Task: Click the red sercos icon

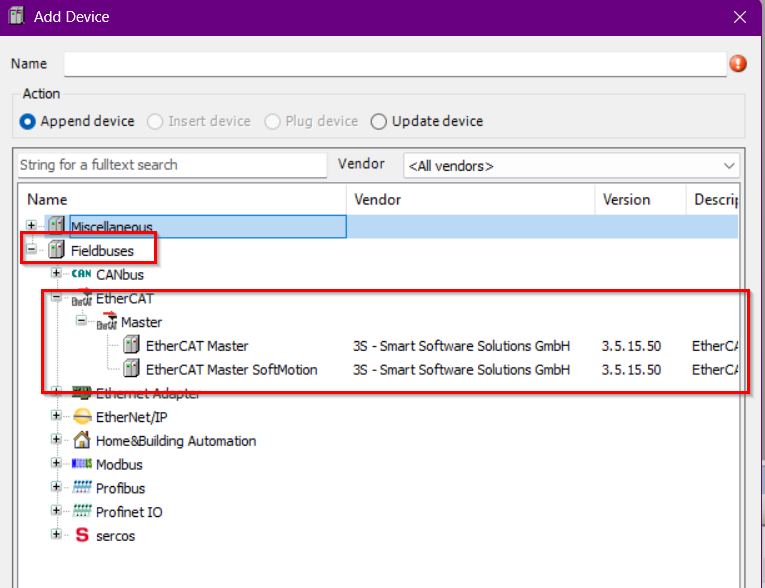Action: pos(82,536)
